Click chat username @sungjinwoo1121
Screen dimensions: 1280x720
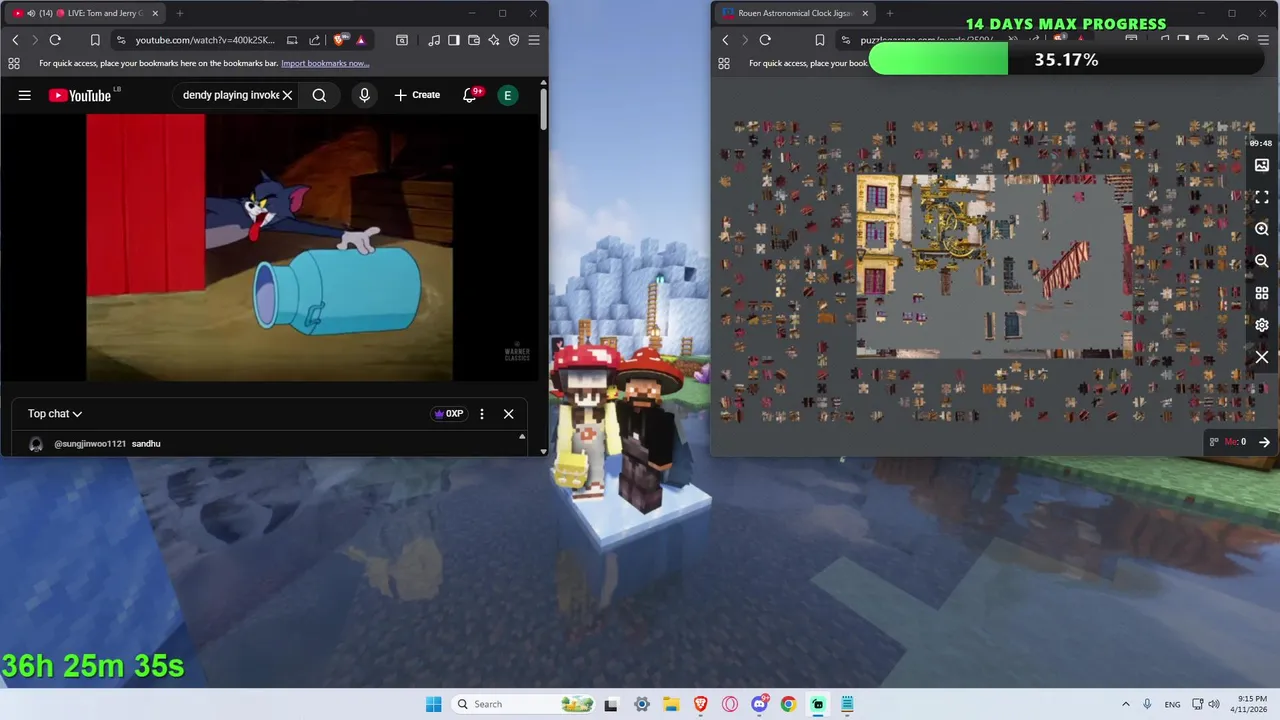90,443
